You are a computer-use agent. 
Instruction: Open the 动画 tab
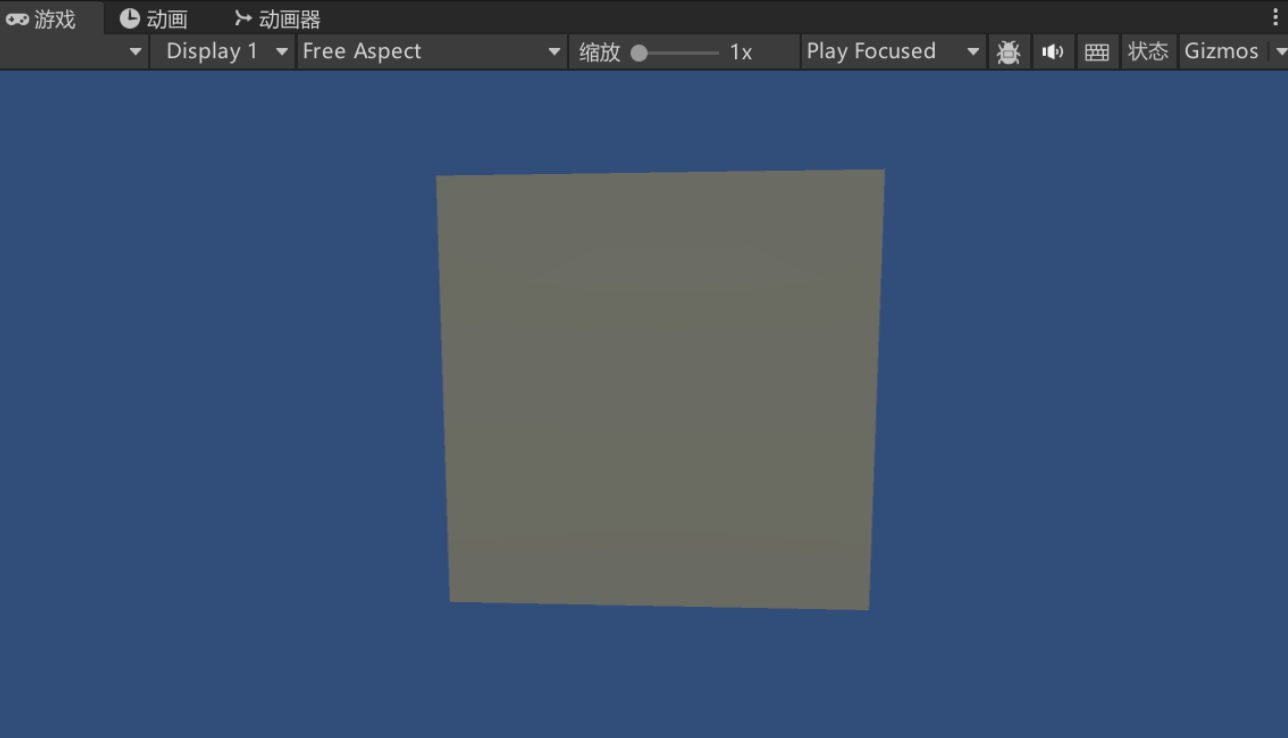click(153, 18)
